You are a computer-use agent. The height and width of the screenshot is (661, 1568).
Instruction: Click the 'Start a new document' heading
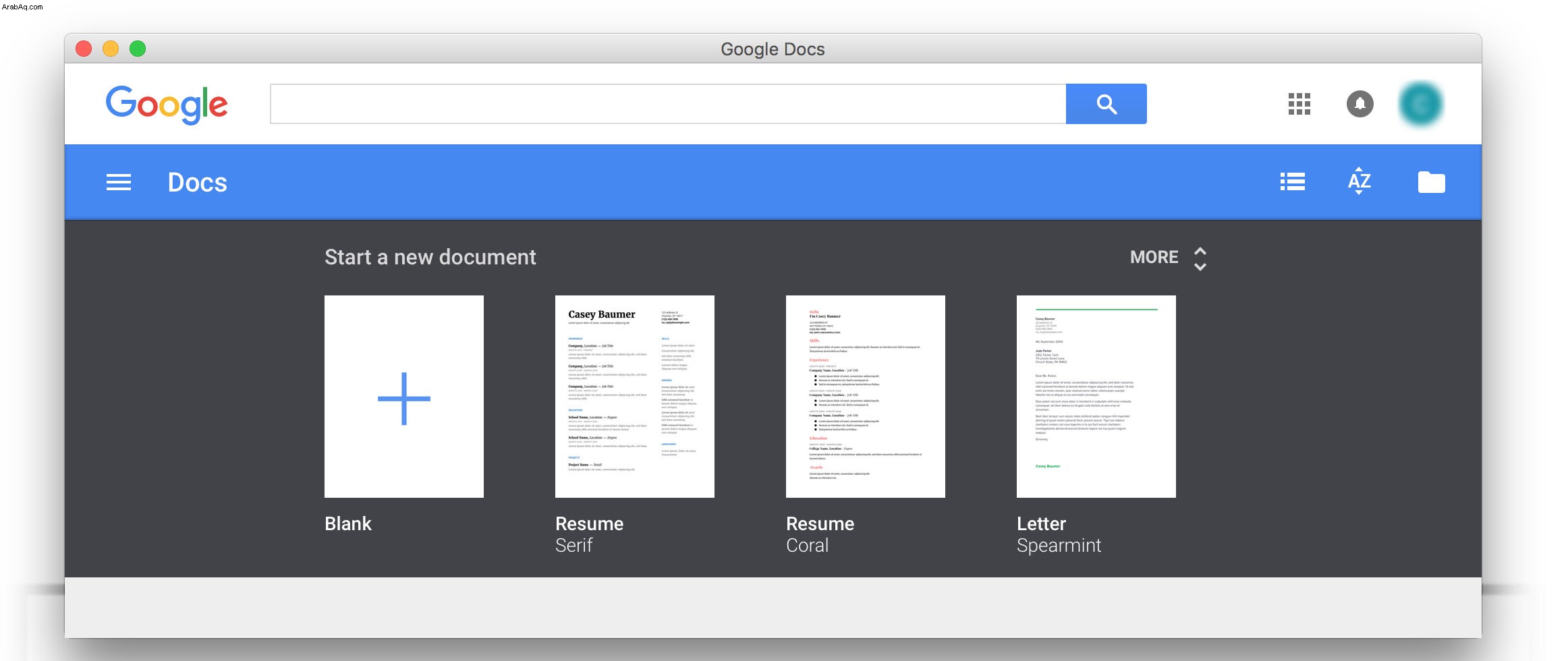coord(430,257)
